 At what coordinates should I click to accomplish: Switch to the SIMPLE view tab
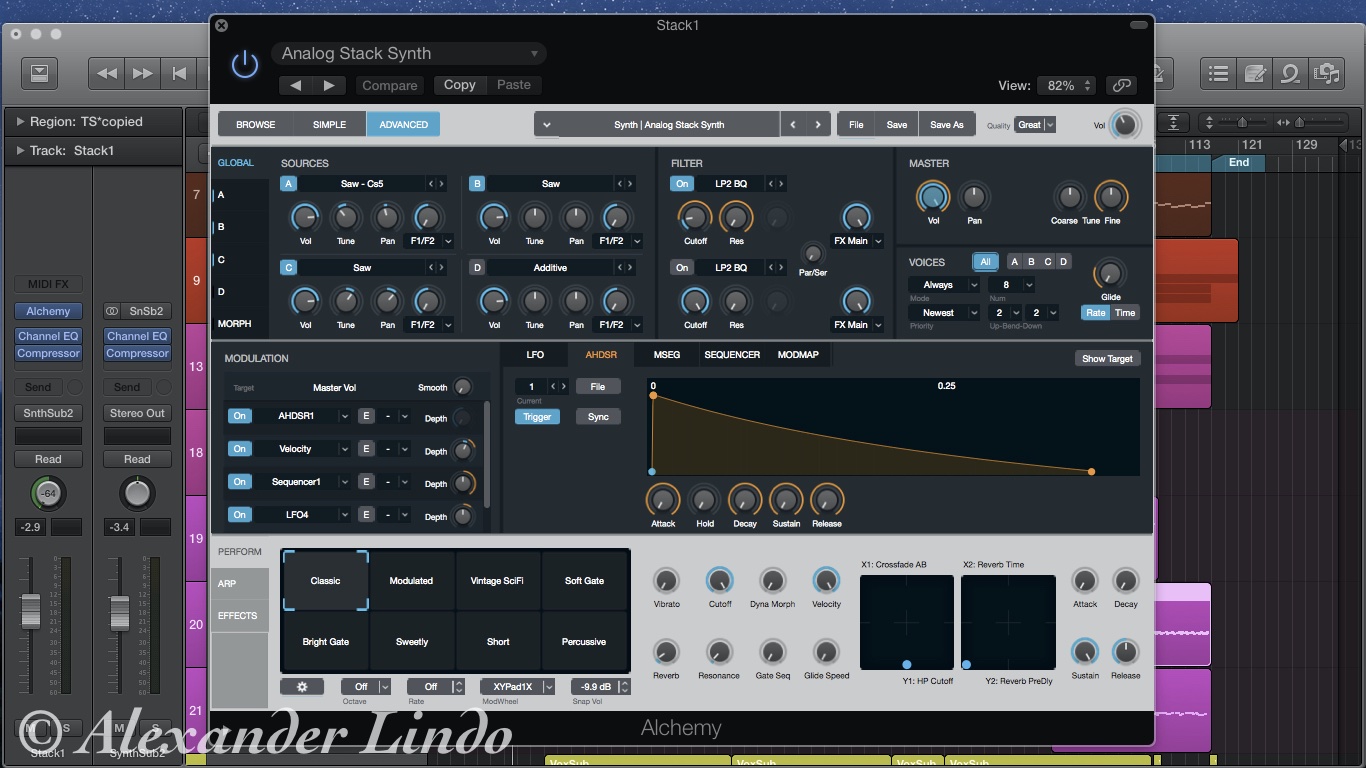(x=329, y=125)
